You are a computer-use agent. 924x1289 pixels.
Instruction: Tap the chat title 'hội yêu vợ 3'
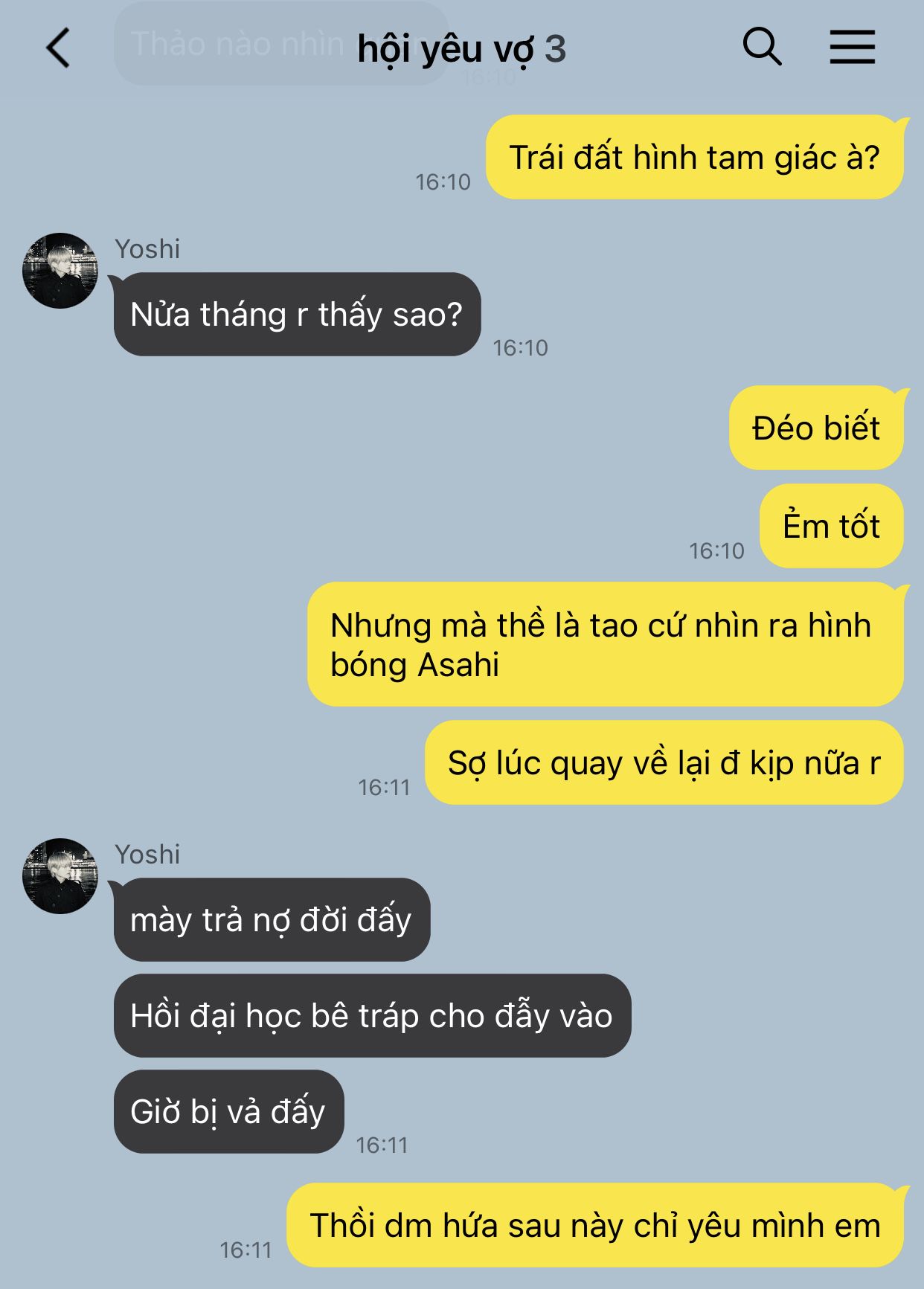tap(461, 50)
